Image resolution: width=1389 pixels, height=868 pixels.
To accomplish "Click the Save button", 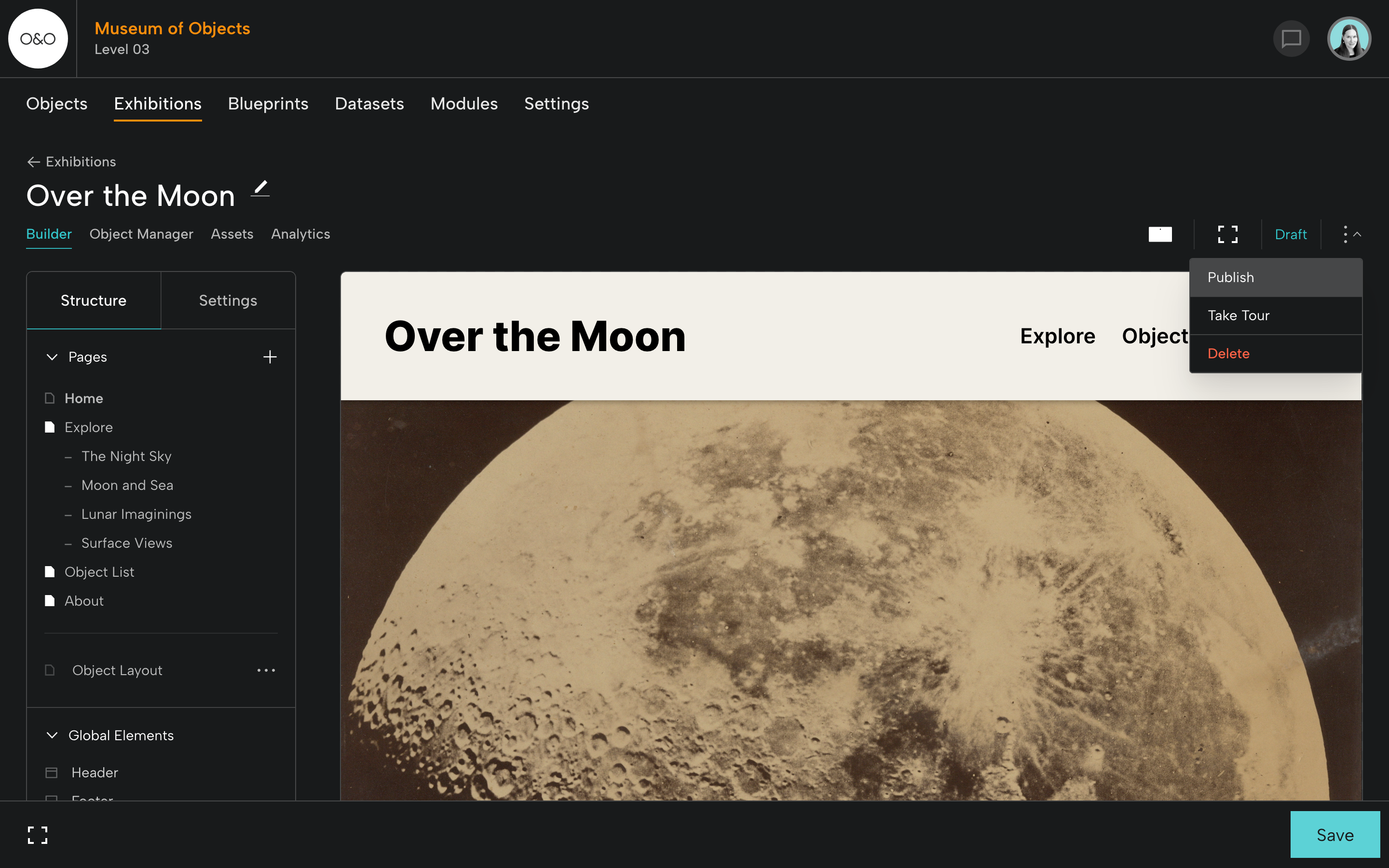I will tap(1335, 835).
